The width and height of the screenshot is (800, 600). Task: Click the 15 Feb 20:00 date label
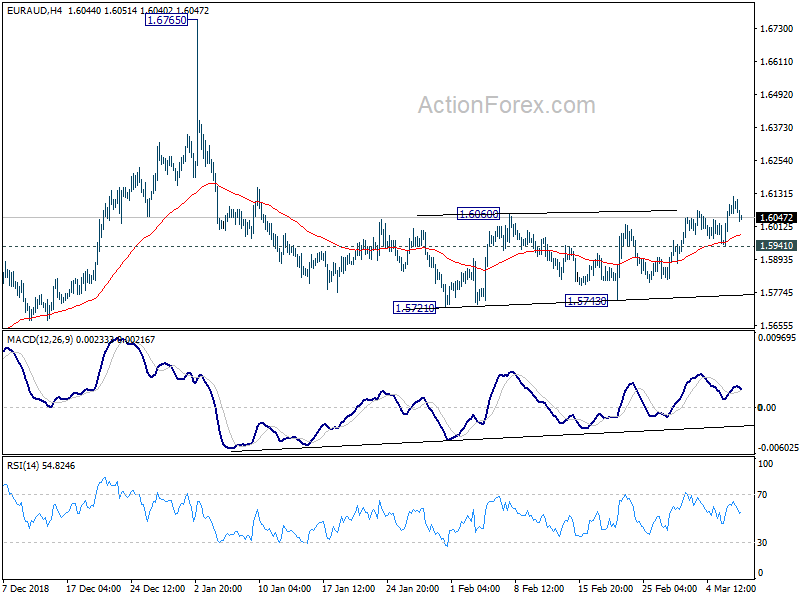pyautogui.click(x=606, y=589)
